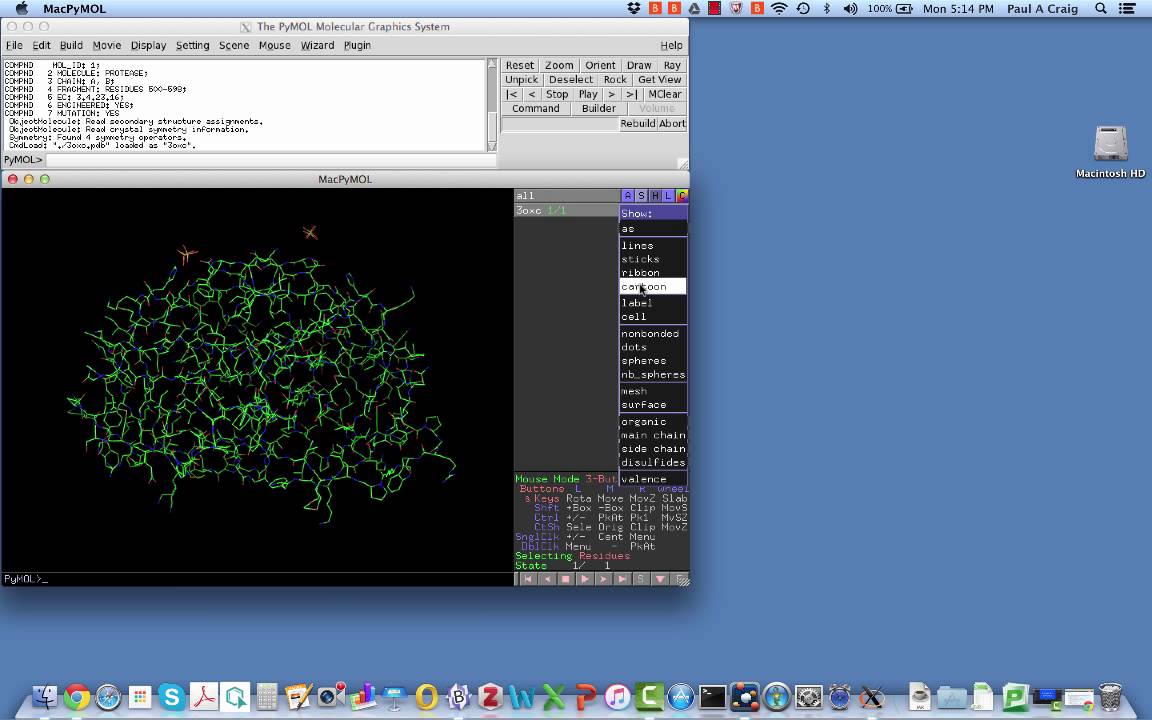Choose 'label' in the Show menu

(x=653, y=303)
